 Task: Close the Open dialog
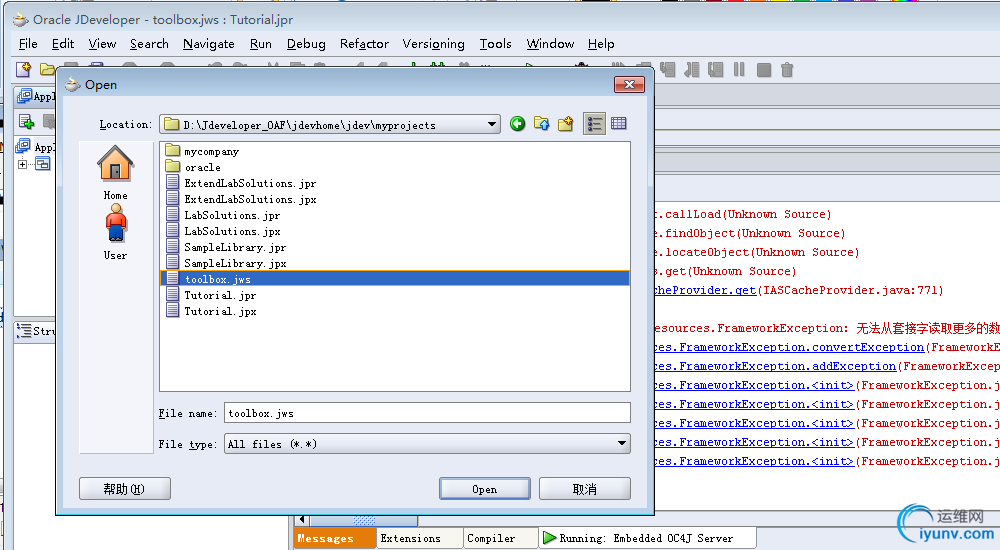click(x=629, y=84)
